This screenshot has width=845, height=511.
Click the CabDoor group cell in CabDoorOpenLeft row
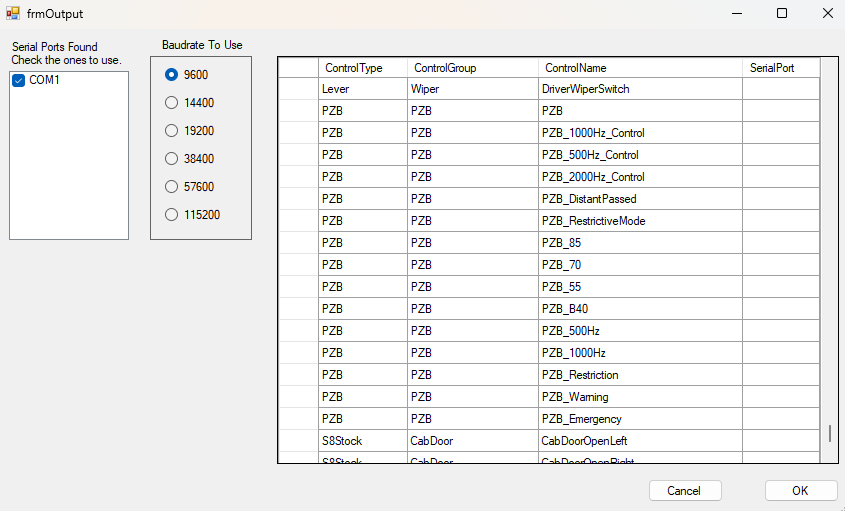pyautogui.click(x=473, y=441)
